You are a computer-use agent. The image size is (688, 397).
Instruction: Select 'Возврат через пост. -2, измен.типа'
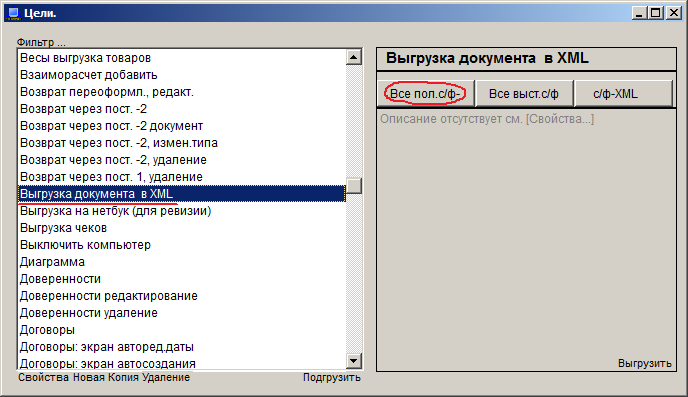(x=182, y=143)
